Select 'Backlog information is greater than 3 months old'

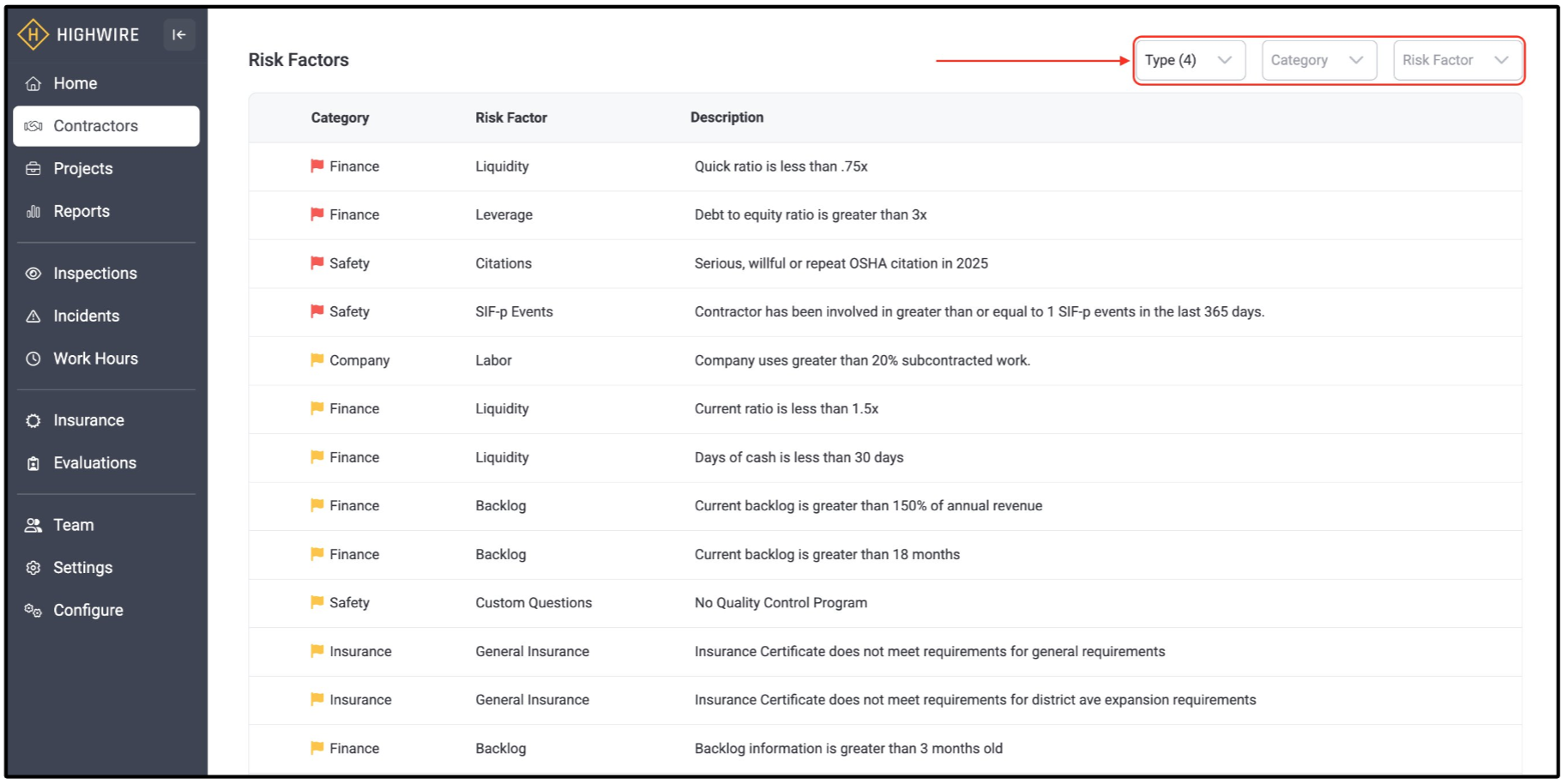tap(848, 748)
